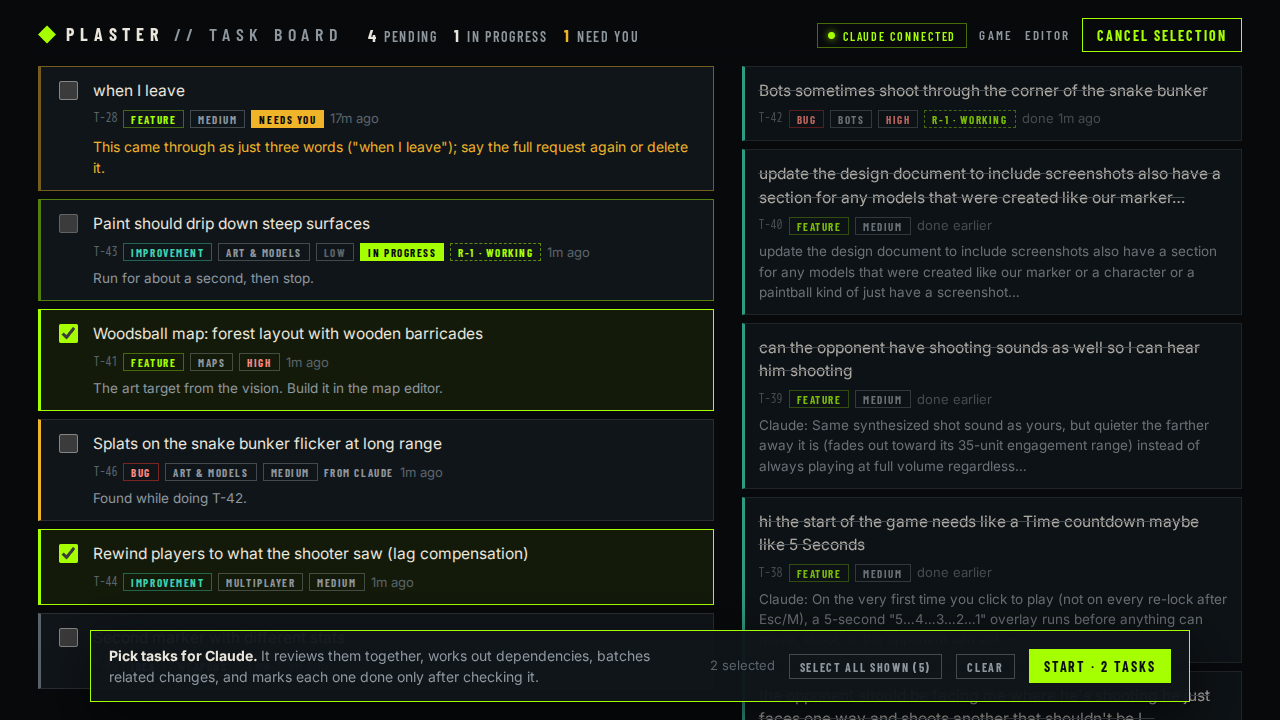This screenshot has height=720, width=1280.
Task: Open done task about Time countdown
Action: [979, 533]
